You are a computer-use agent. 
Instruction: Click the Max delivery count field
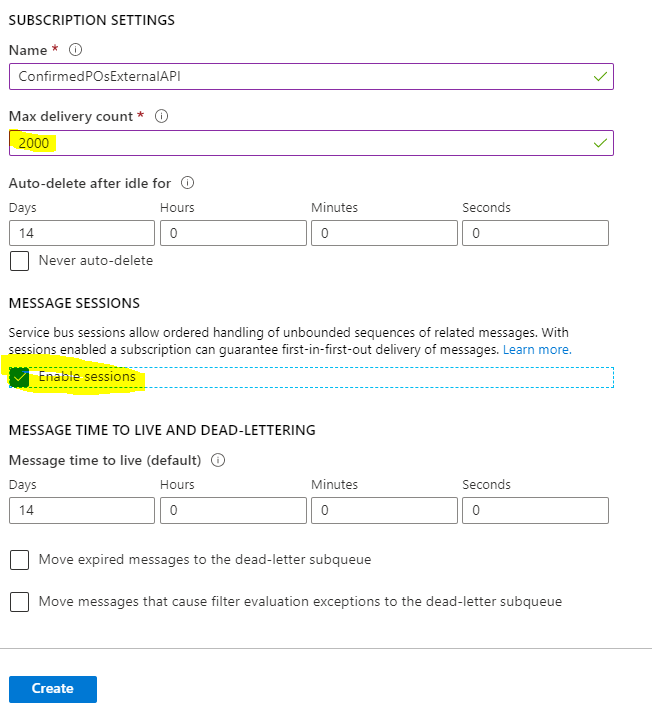click(311, 143)
